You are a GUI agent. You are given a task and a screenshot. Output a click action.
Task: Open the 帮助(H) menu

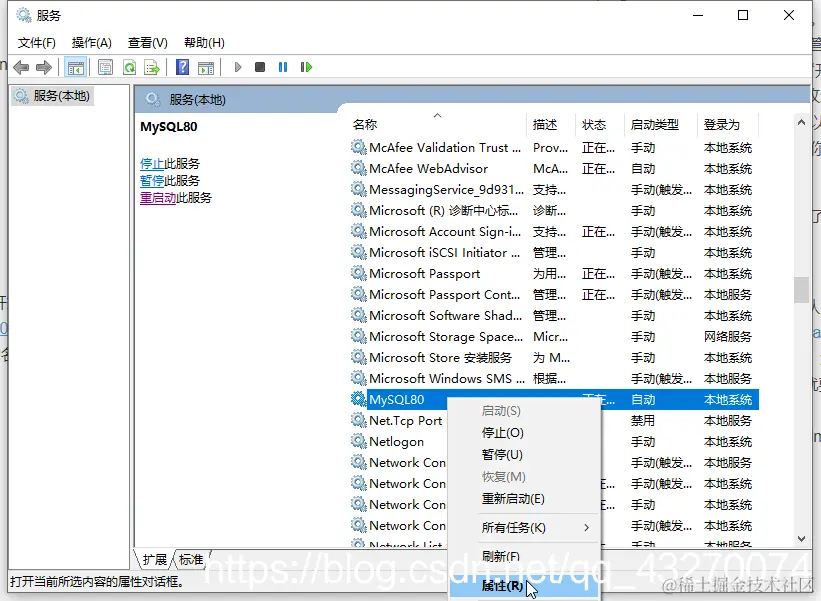tap(204, 43)
